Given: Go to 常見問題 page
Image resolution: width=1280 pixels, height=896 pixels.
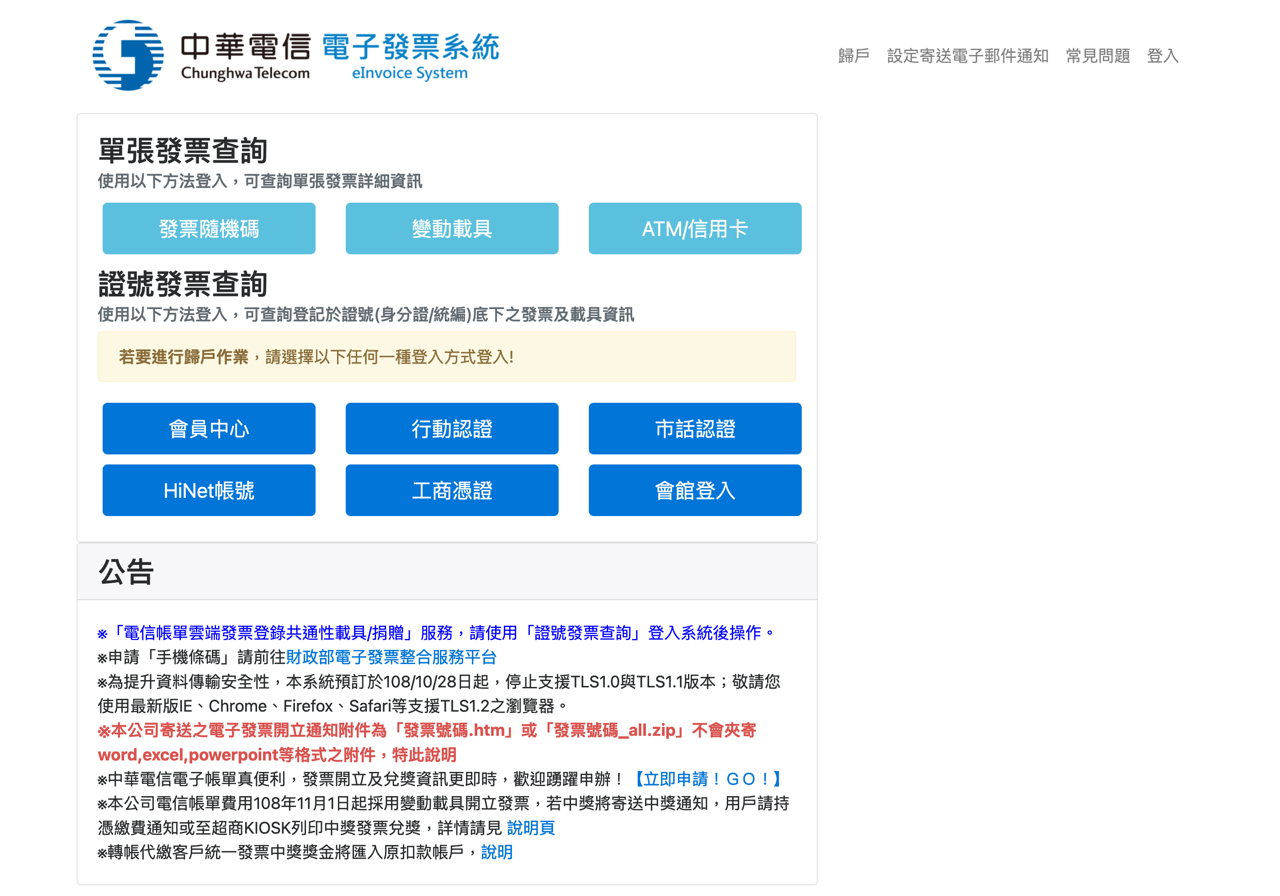Looking at the screenshot, I should pos(1097,56).
